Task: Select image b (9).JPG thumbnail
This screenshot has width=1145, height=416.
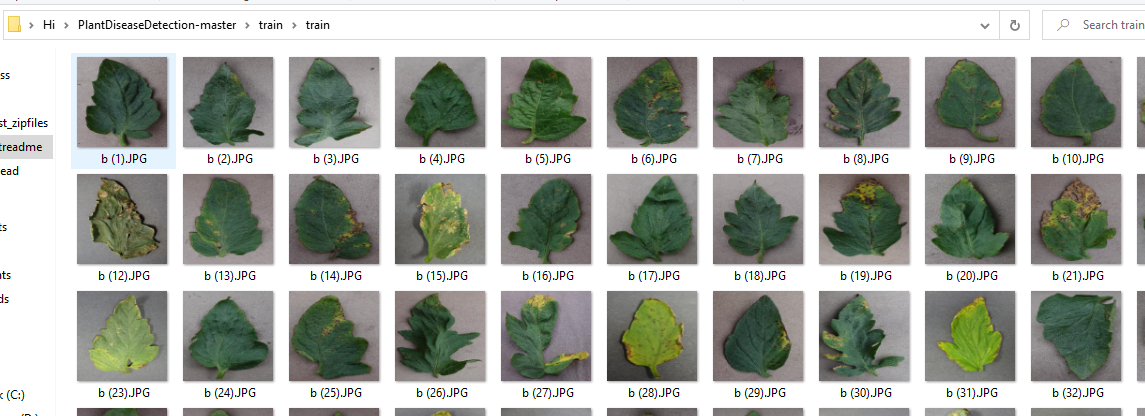Action: (x=970, y=102)
